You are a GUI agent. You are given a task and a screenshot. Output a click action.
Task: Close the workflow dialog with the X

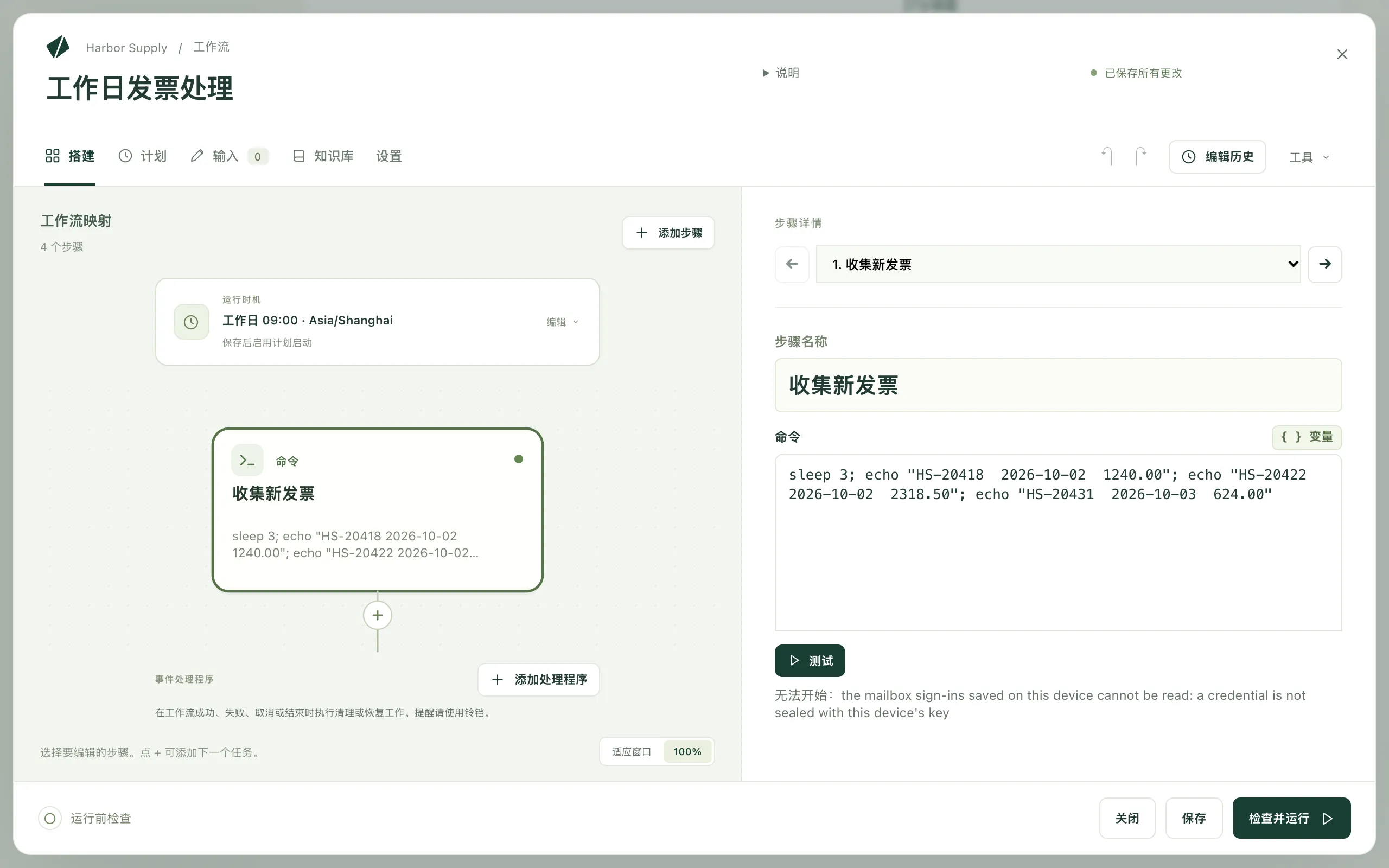[x=1342, y=55]
